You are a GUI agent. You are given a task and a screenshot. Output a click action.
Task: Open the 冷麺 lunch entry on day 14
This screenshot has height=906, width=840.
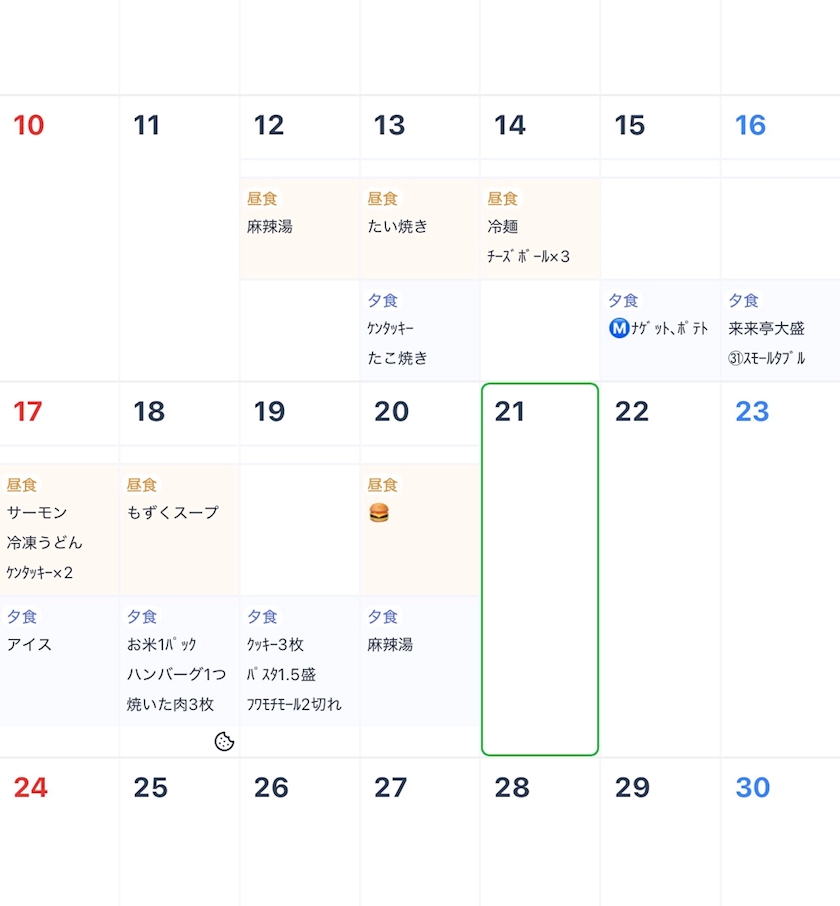[503, 226]
